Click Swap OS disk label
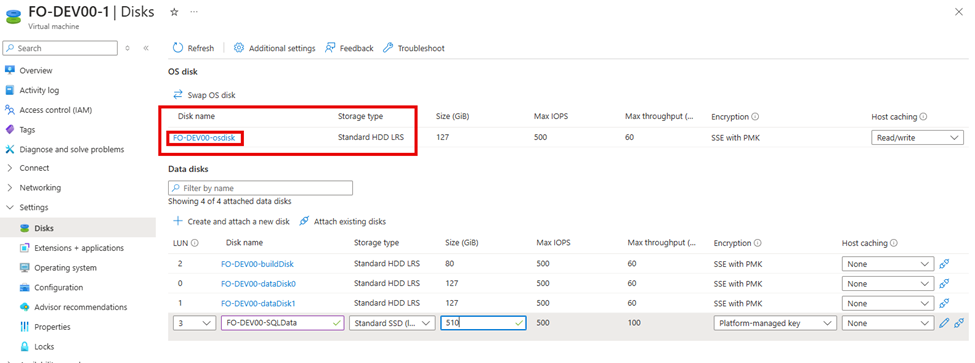 [211, 95]
